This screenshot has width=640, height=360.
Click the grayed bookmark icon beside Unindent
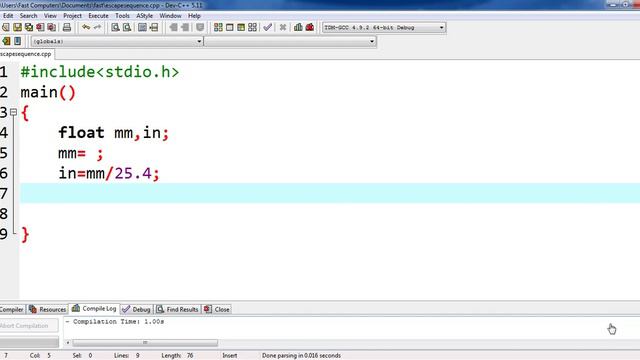tap(200, 27)
